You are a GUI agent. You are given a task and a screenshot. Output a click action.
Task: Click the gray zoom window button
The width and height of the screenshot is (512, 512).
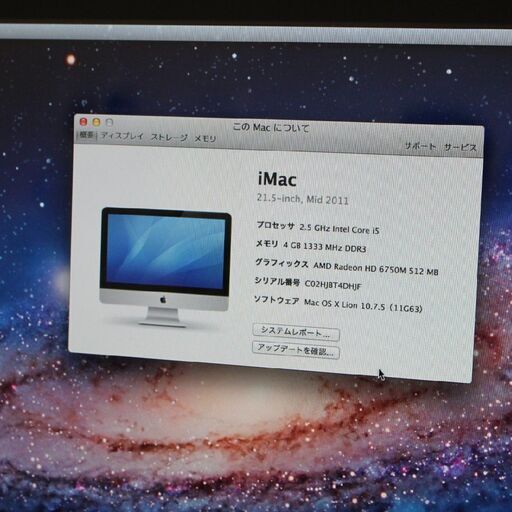coord(109,123)
